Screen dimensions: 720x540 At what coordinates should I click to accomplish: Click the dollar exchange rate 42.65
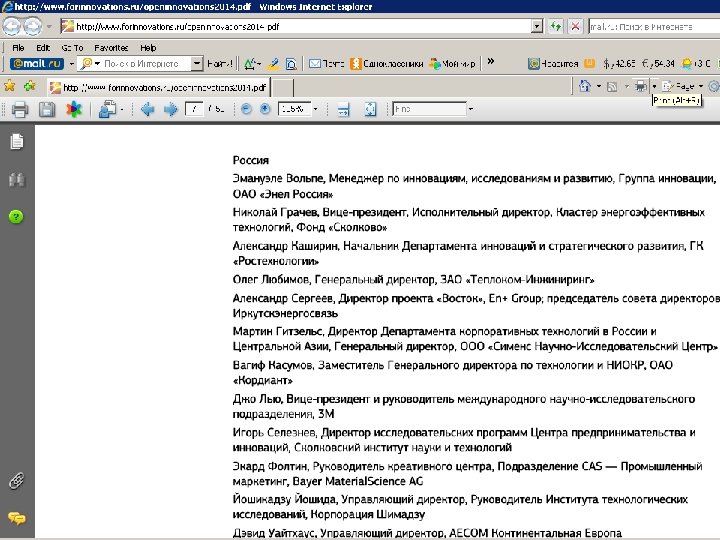point(619,63)
